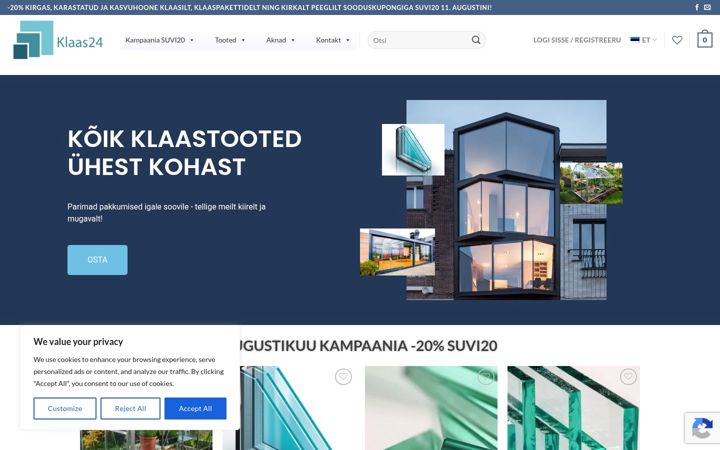720x450 pixels.
Task: Click Logi sisse / Registreeru link
Action: (x=577, y=40)
